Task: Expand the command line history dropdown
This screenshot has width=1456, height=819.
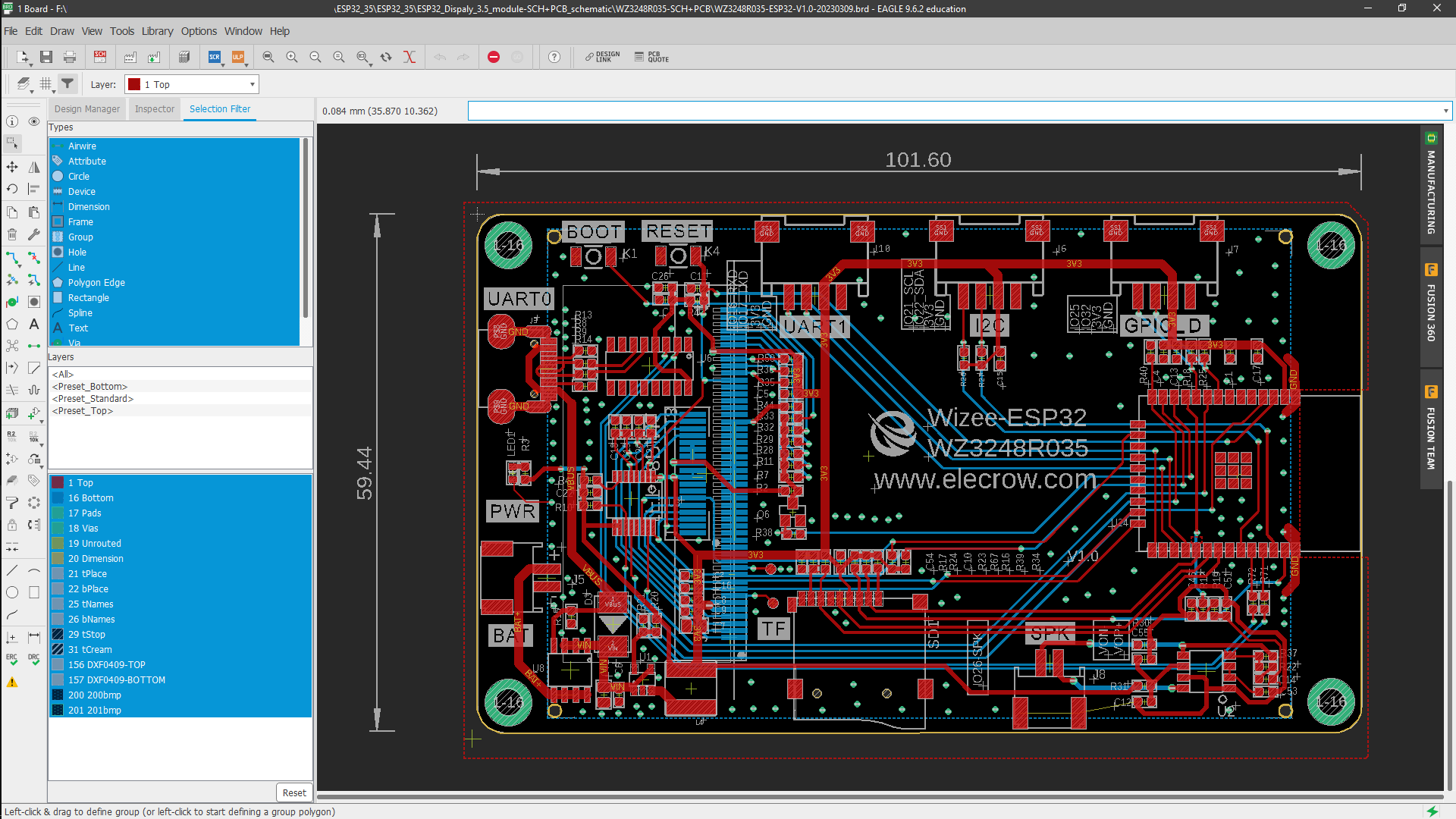Action: pos(1445,111)
